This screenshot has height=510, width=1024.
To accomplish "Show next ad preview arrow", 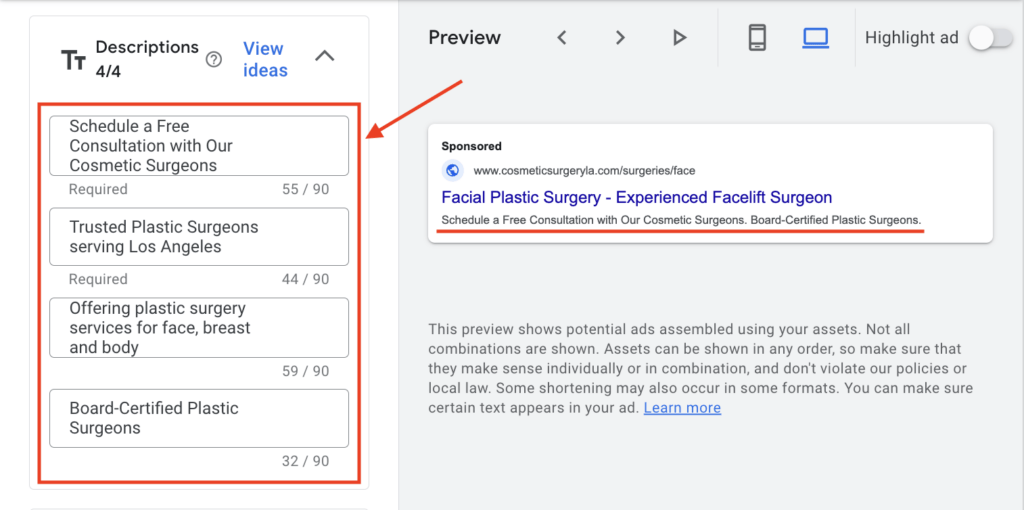I will (x=620, y=37).
